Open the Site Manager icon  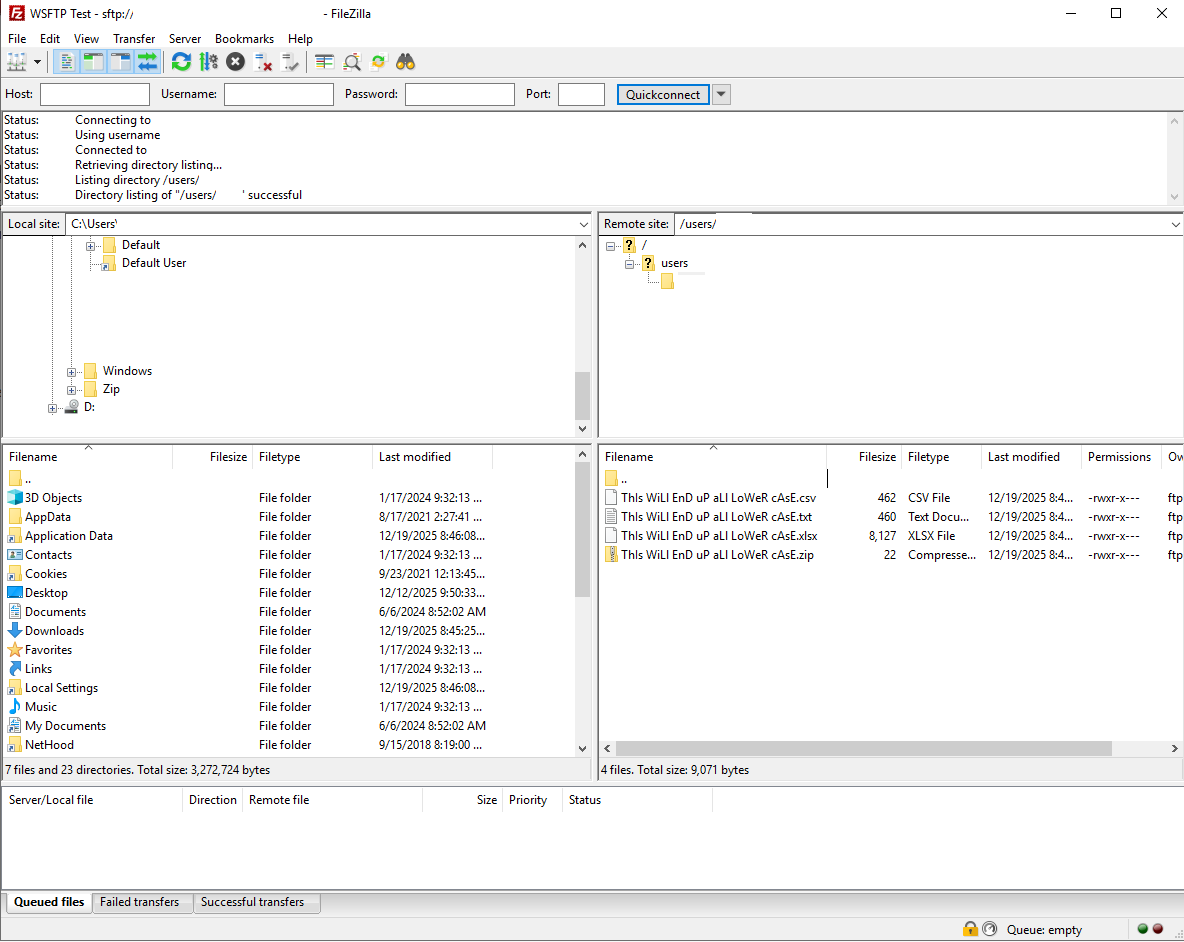17,62
